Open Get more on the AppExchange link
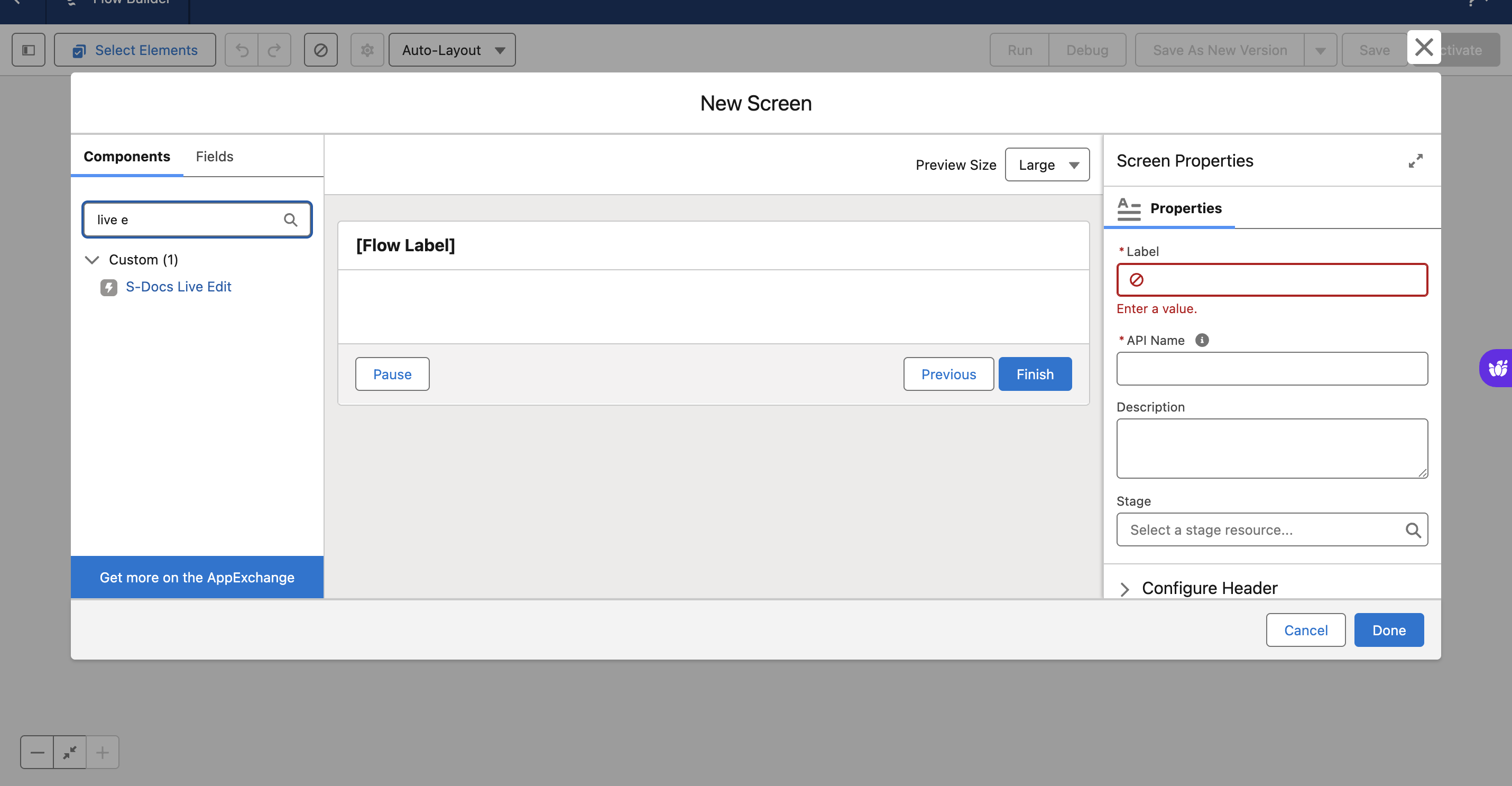The image size is (1512, 786). 197,578
